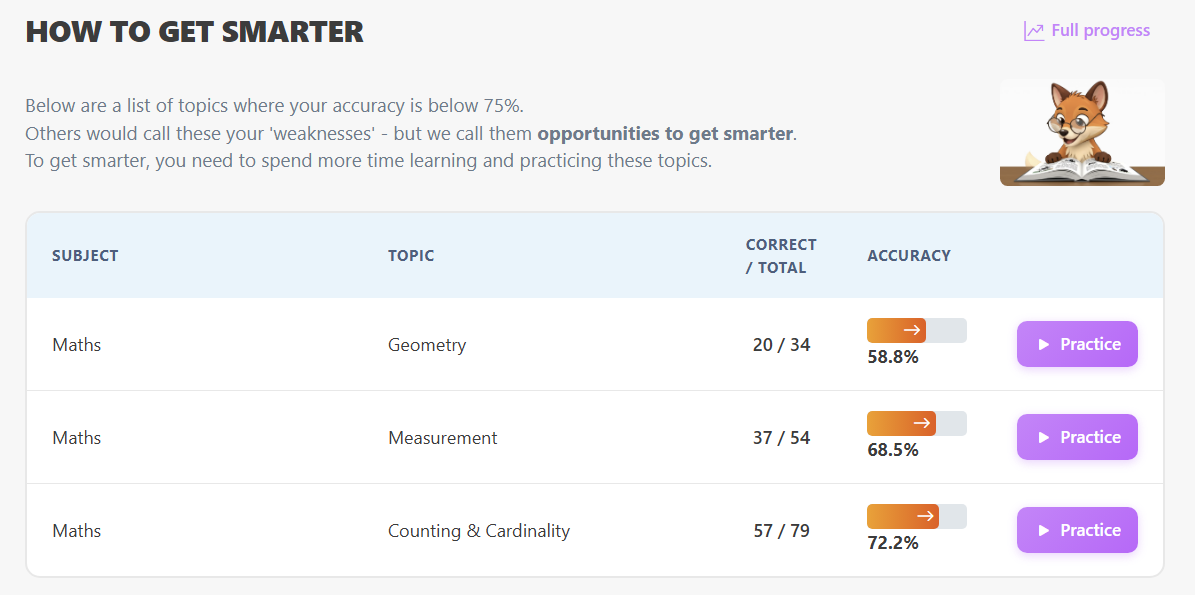This screenshot has height=595, width=1195.
Task: Select the Geometry topic name
Action: click(427, 345)
